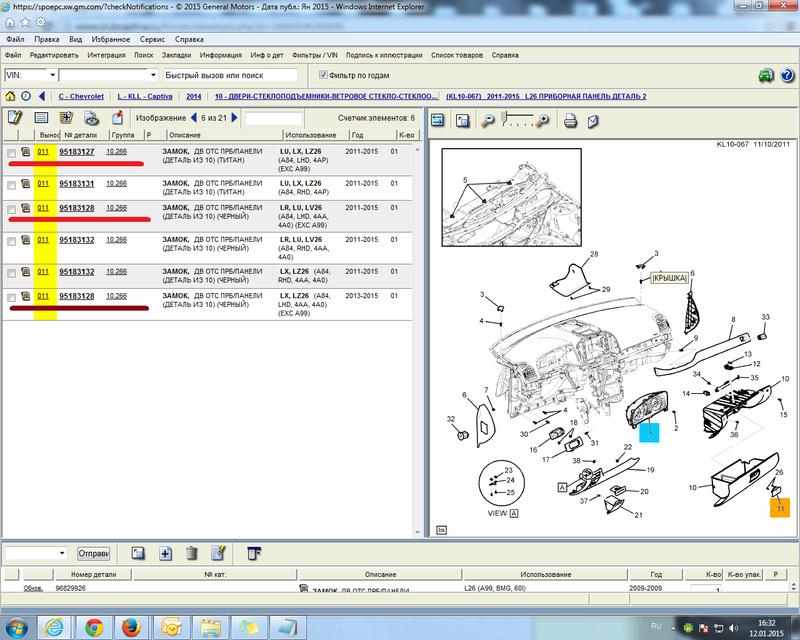Edit the shopping list note icon
The width and height of the screenshot is (800, 640).
click(x=218, y=553)
